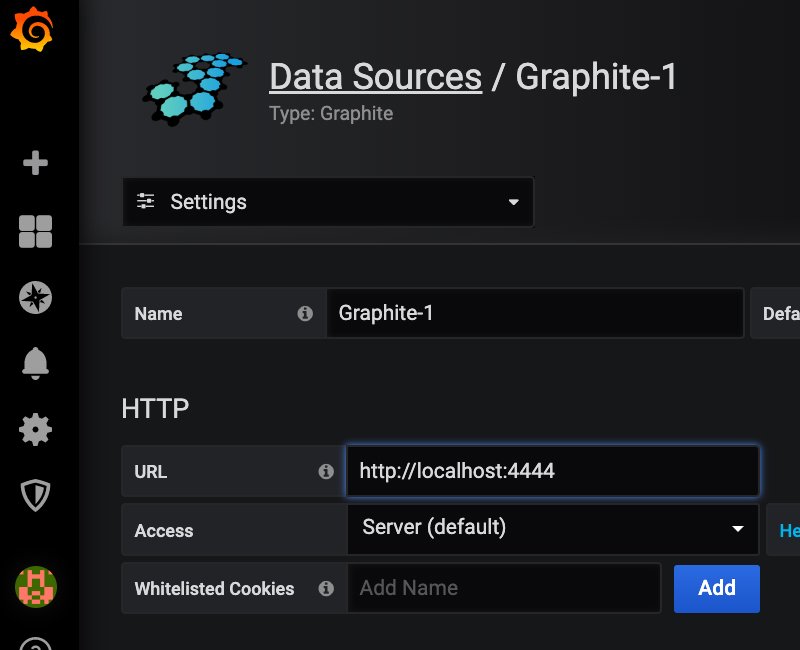Click the info icon beside URL

click(x=326, y=471)
